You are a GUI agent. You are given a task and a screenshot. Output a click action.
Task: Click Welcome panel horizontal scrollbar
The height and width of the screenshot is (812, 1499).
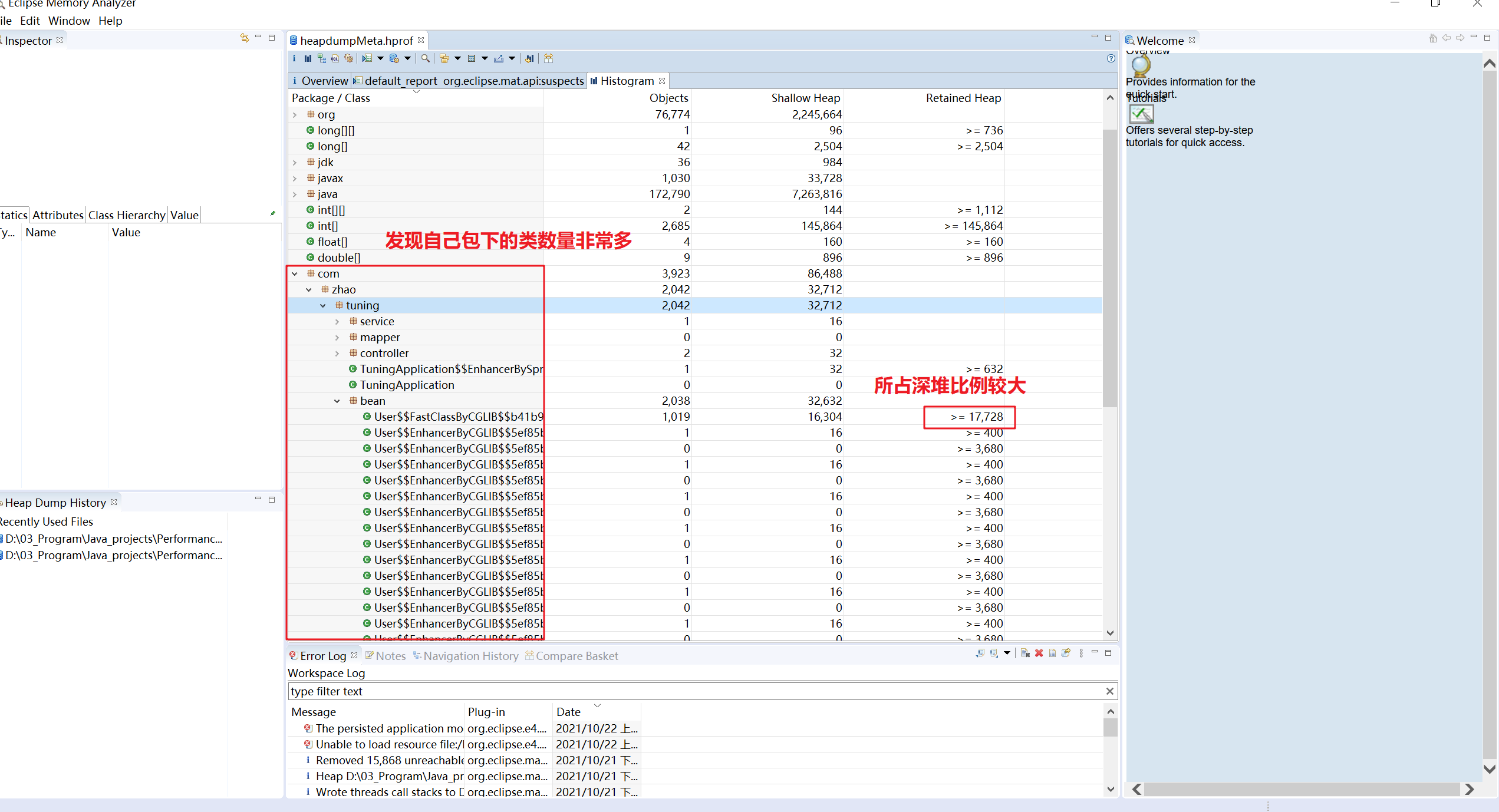[1303, 789]
